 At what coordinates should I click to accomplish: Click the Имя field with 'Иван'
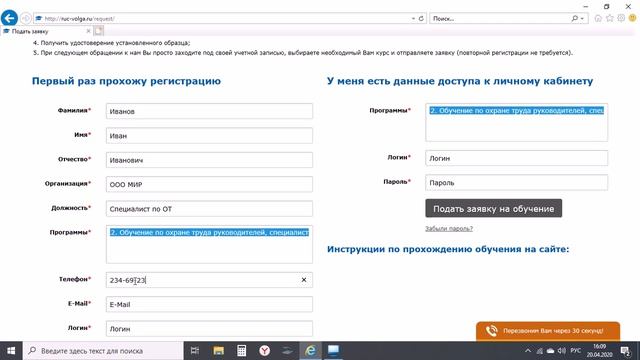(209, 136)
